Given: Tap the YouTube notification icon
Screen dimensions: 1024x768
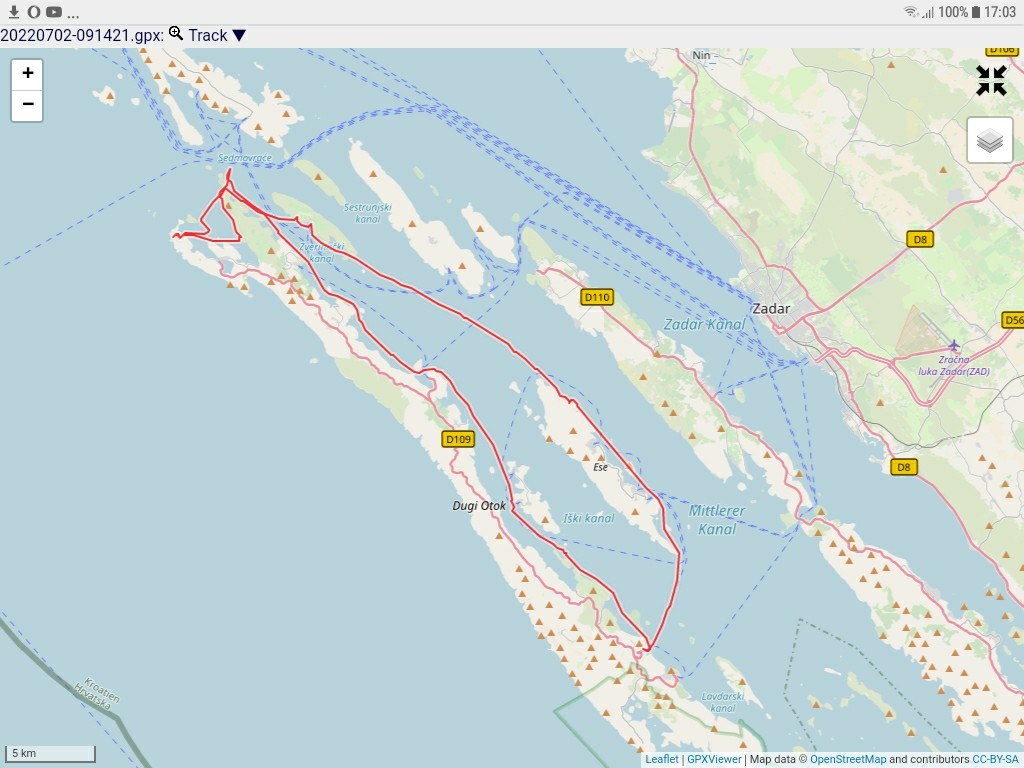Looking at the screenshot, I should pos(54,12).
